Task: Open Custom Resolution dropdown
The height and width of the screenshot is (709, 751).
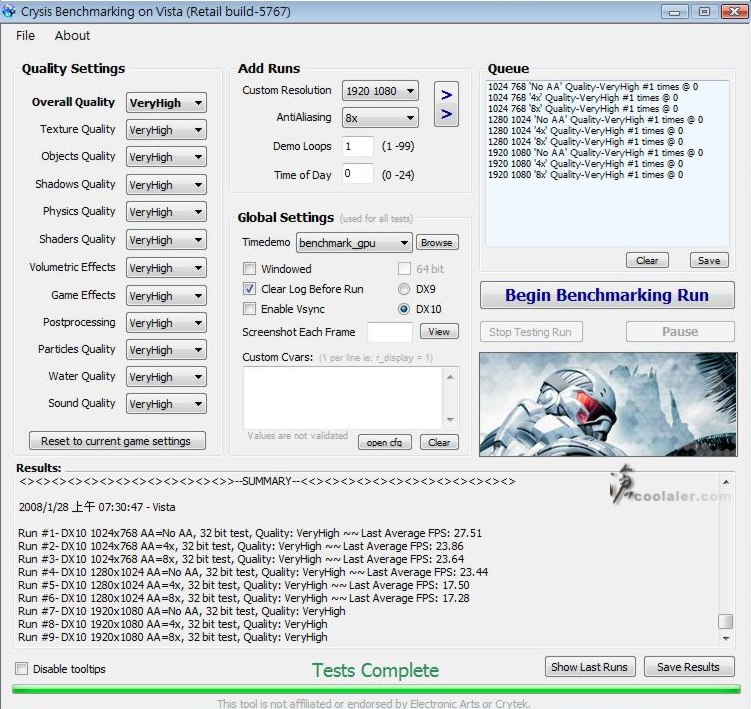Action: 380,91
